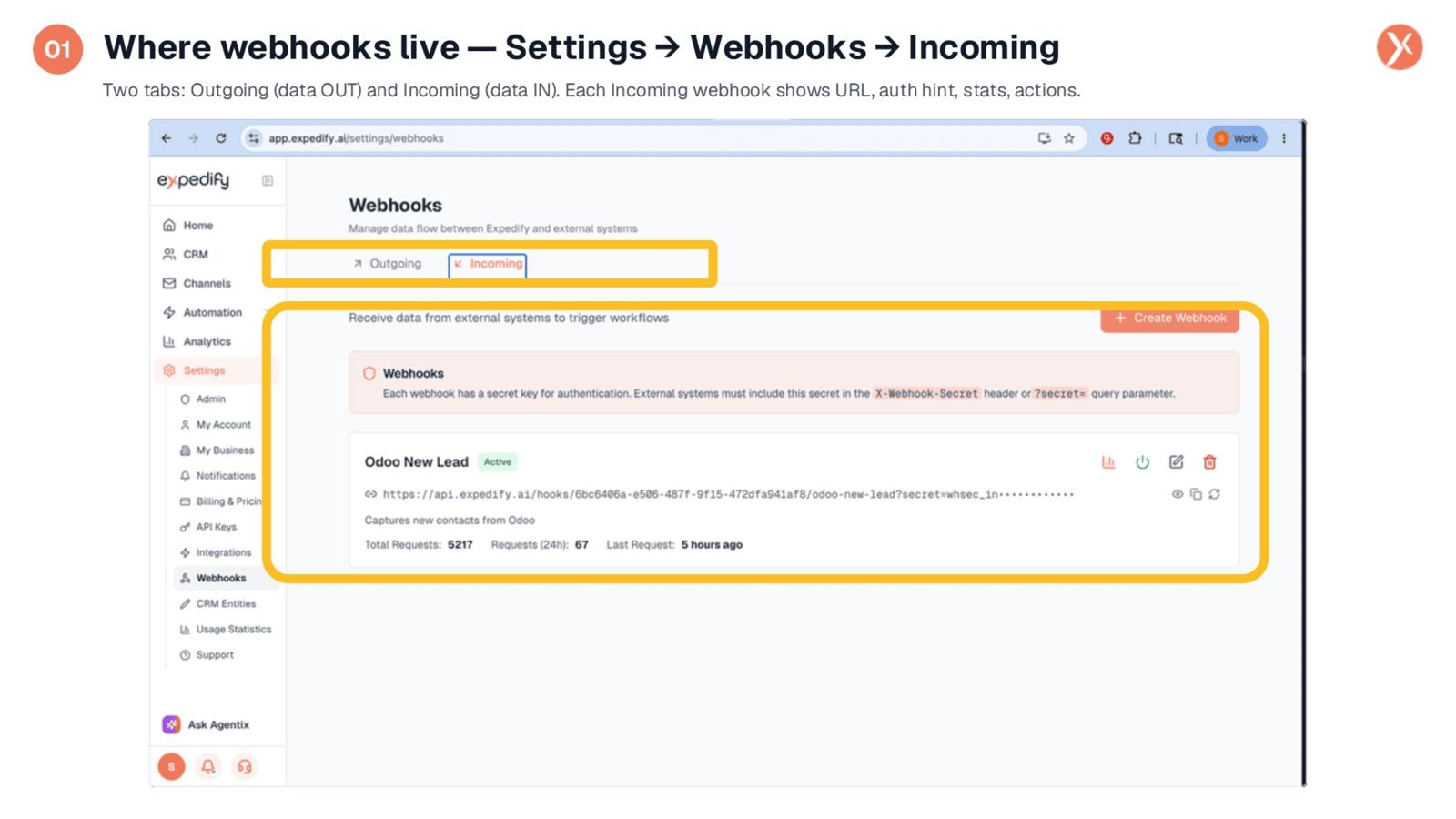Click the Odoo New Lead webhook URL
The image size is (1456, 819).
pos(728,494)
